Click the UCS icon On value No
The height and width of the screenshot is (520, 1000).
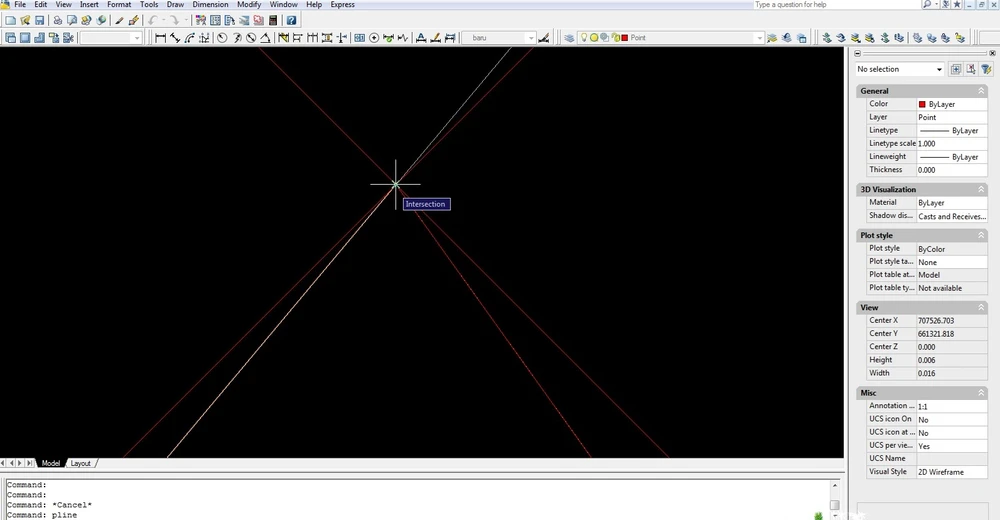point(952,420)
